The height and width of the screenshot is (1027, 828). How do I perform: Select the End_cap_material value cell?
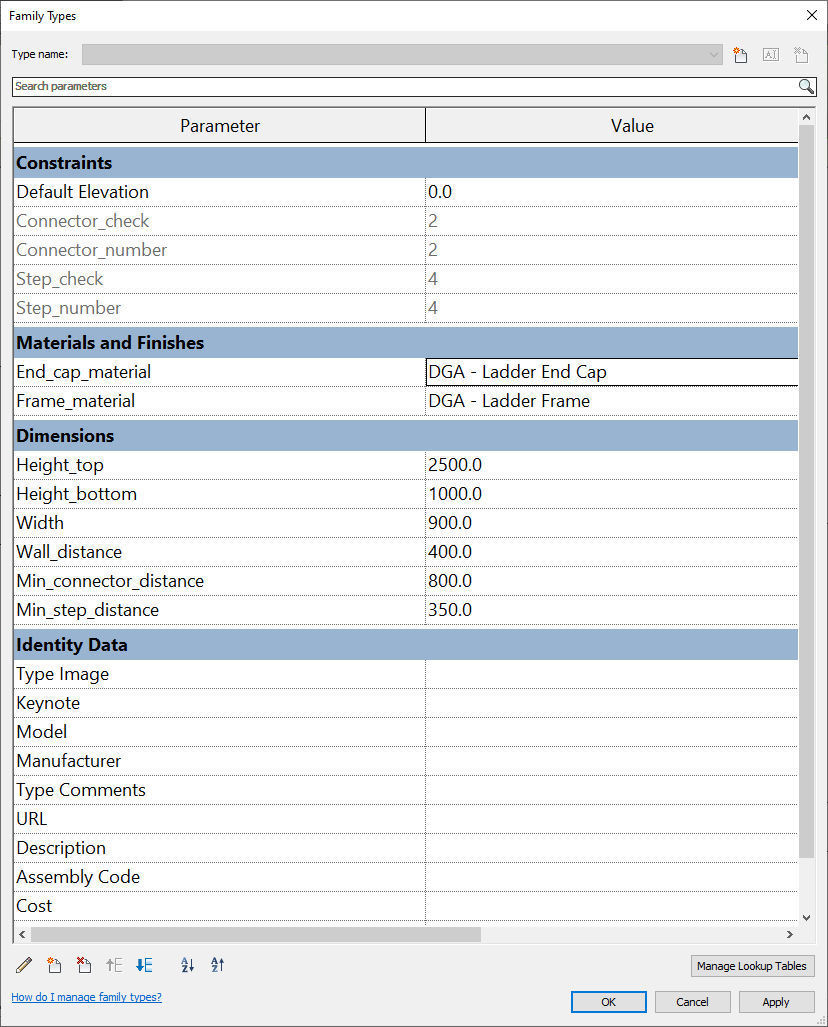pos(612,372)
